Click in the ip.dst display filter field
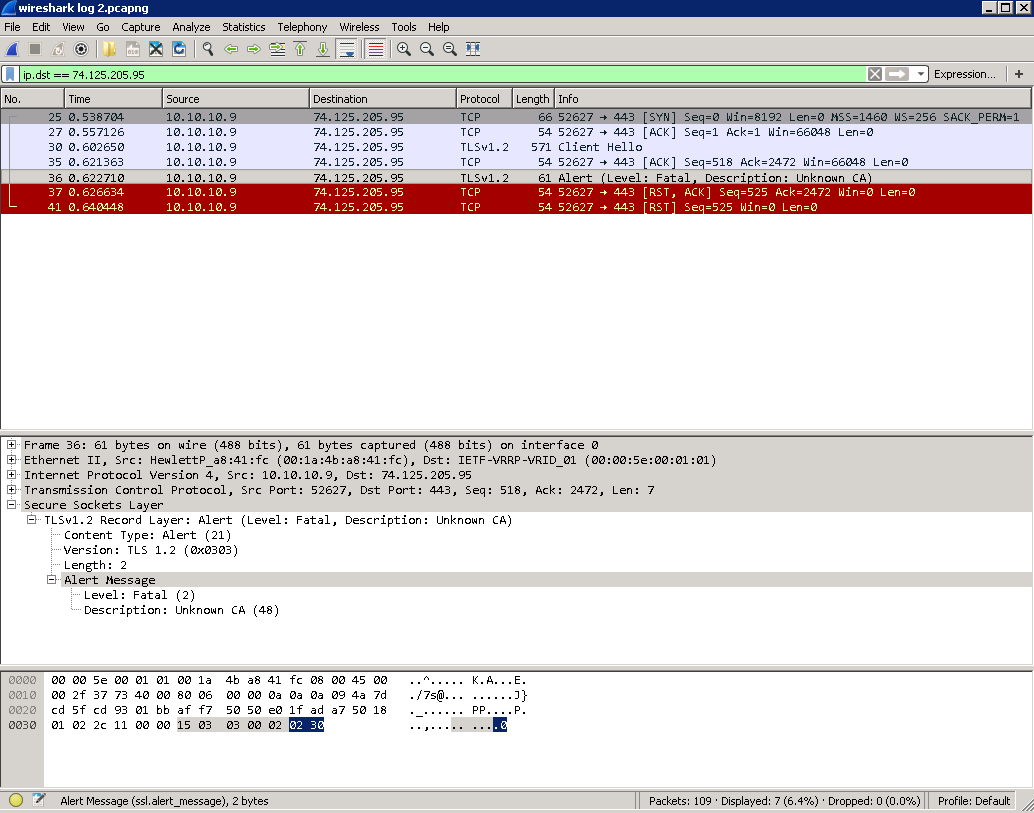The image size is (1034, 813). (442, 74)
